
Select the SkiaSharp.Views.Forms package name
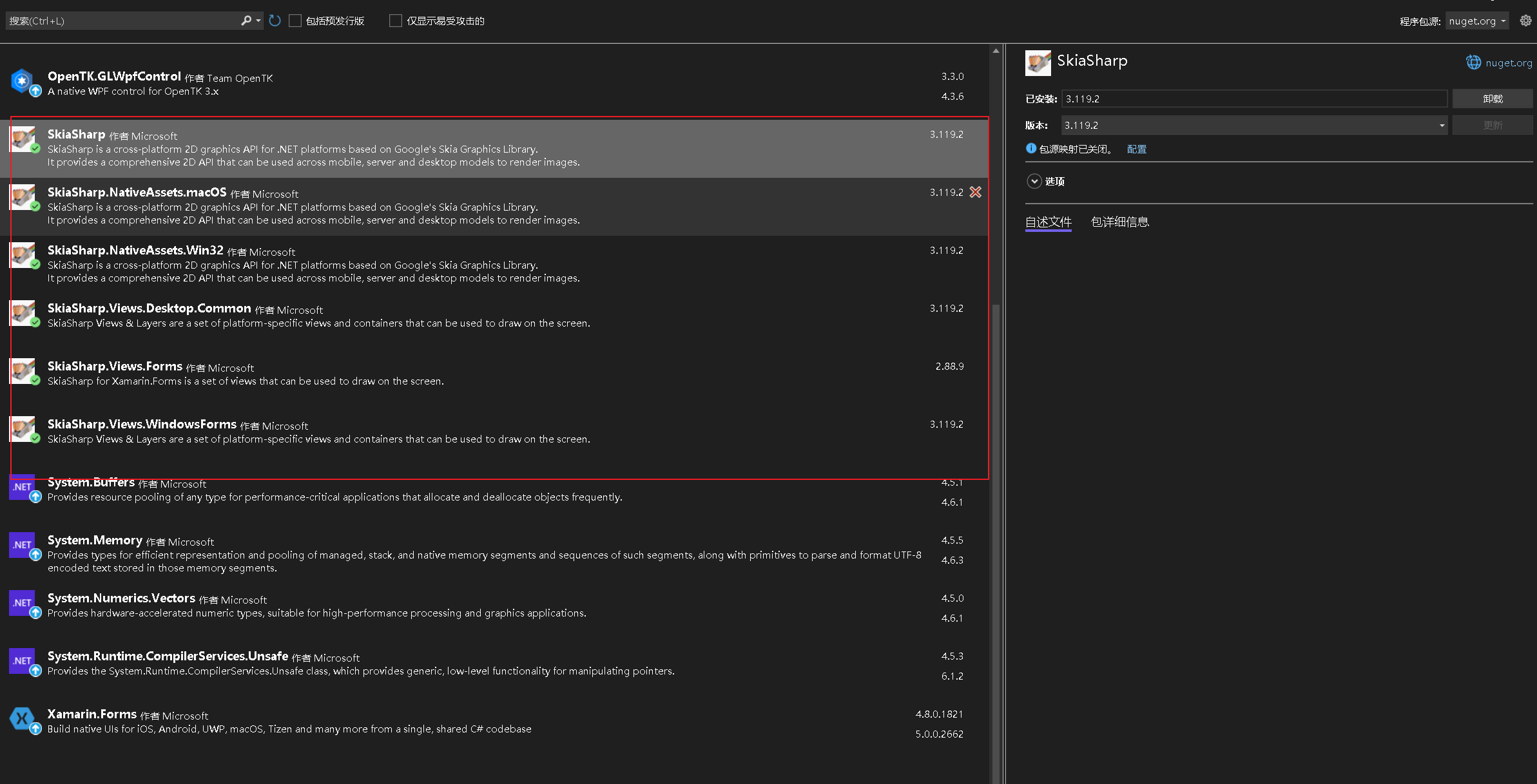point(115,366)
